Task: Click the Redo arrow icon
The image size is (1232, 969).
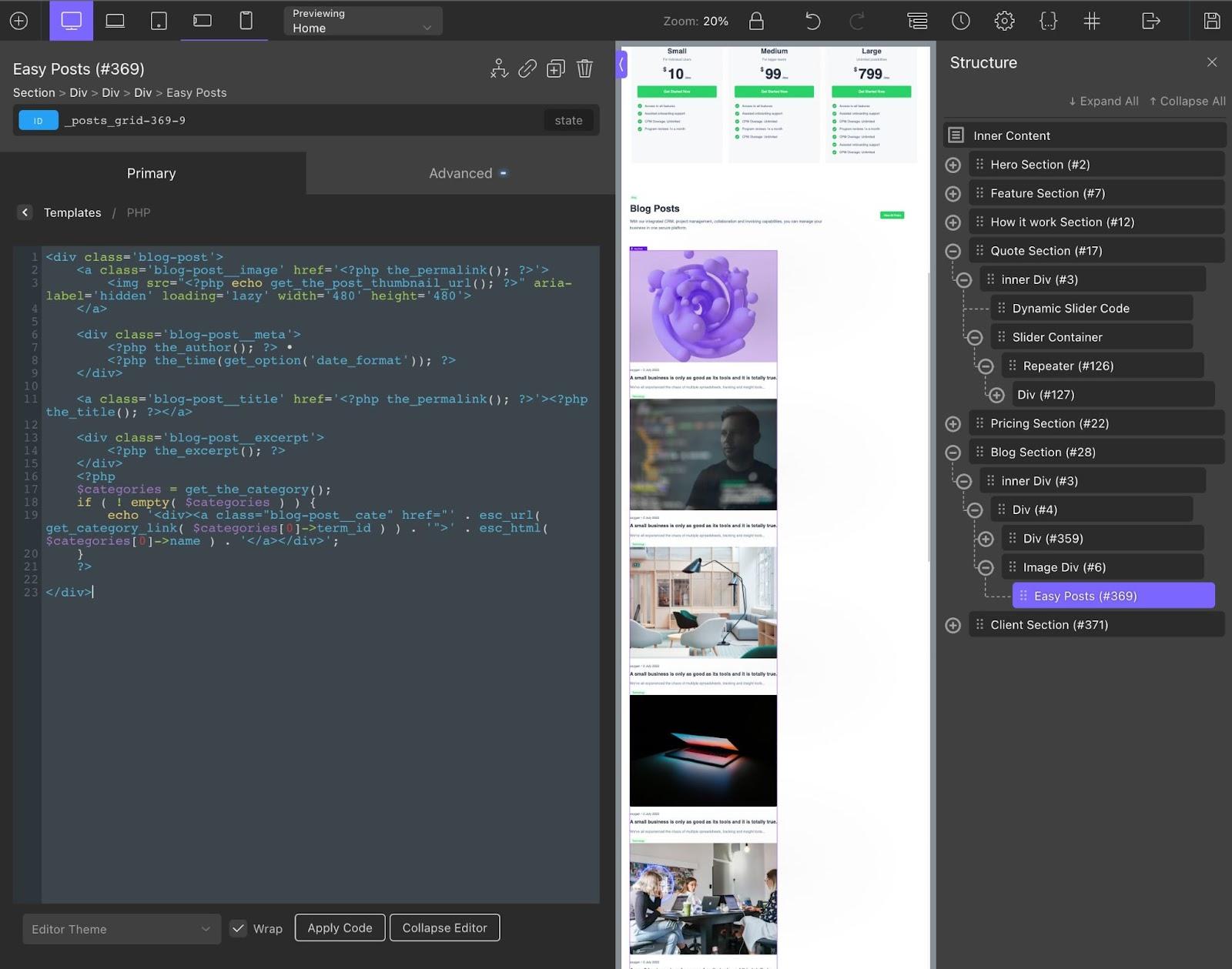Action: point(857,21)
